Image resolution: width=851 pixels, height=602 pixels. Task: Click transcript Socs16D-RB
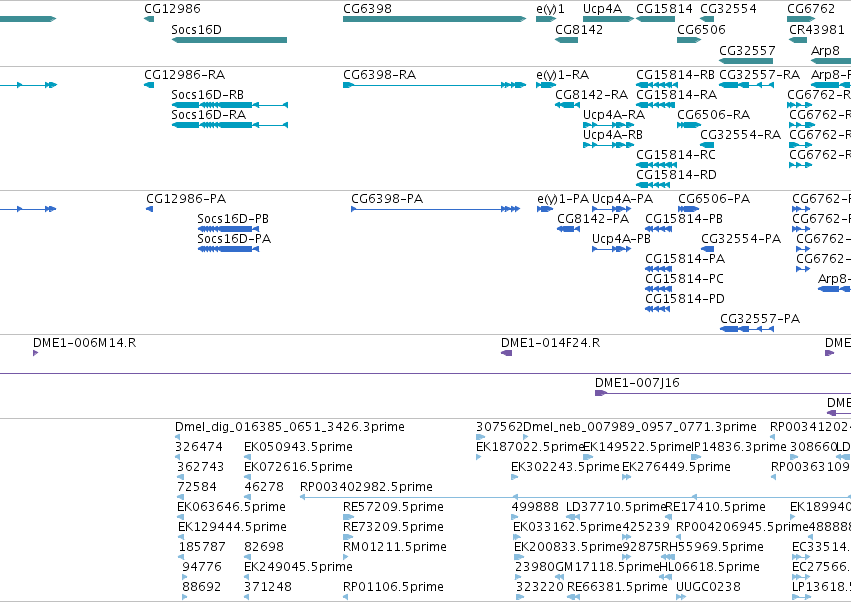[230, 105]
